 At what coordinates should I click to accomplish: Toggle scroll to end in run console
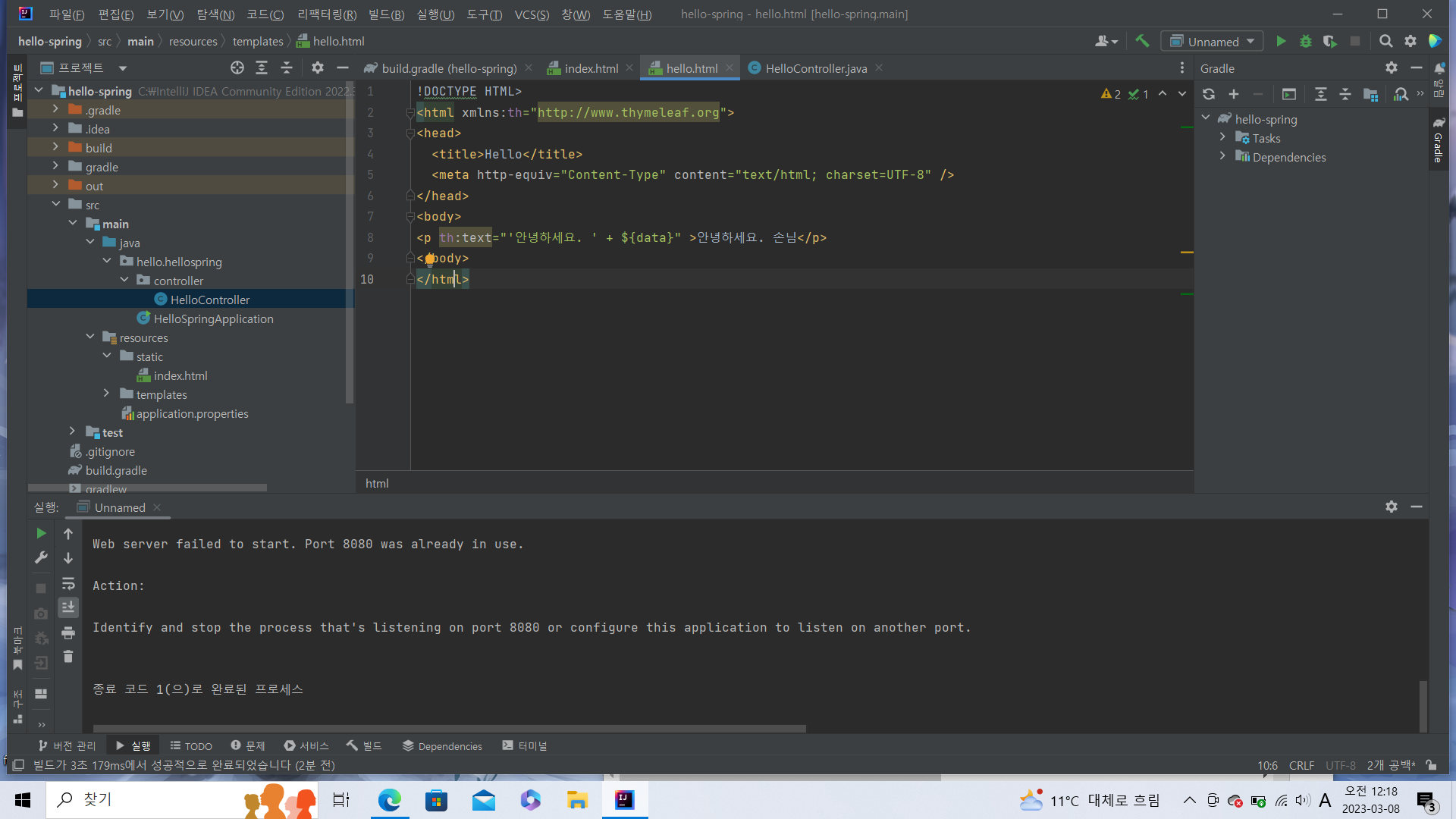tap(68, 607)
